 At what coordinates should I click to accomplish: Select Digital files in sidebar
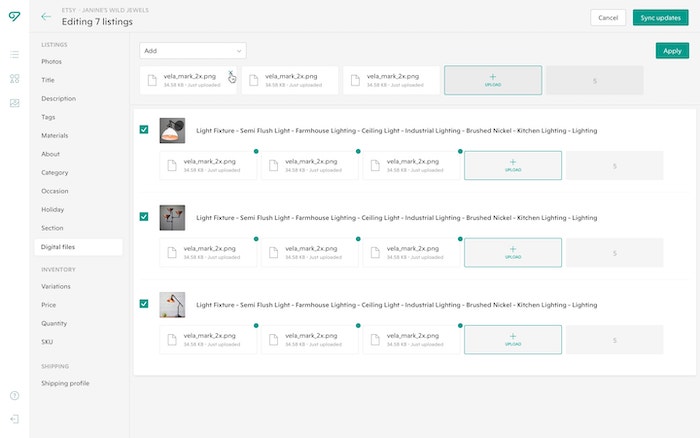tap(78, 247)
